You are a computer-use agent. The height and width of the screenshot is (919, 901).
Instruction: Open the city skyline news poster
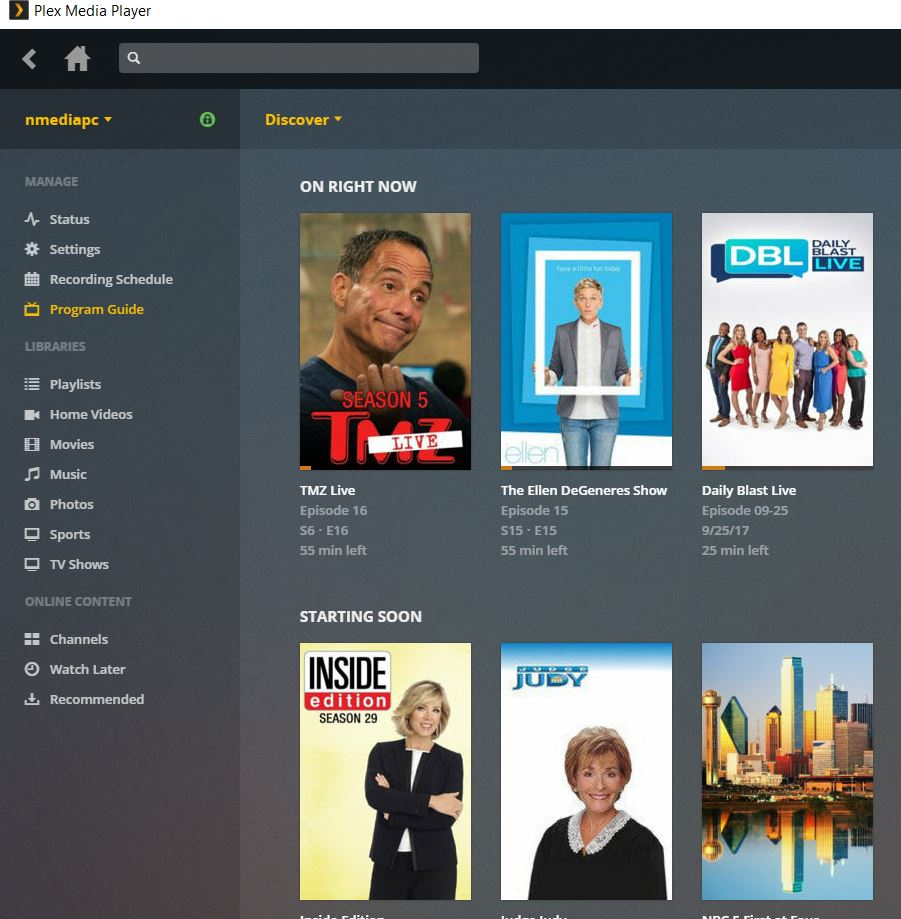(x=787, y=771)
